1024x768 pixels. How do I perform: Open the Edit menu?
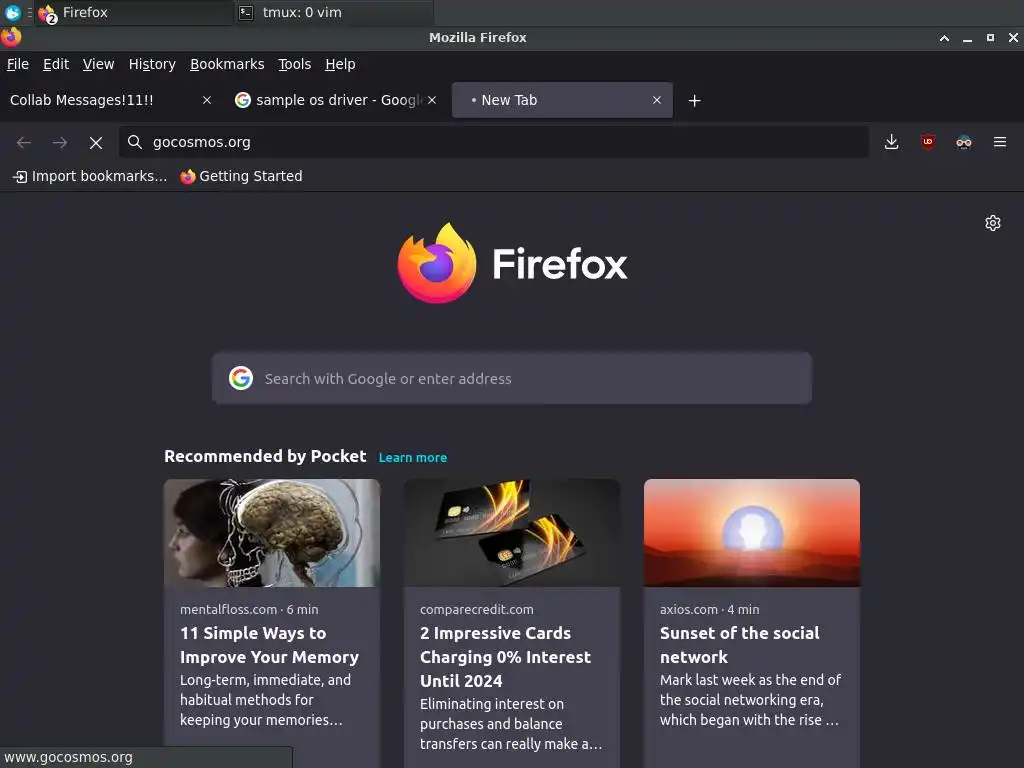(56, 64)
